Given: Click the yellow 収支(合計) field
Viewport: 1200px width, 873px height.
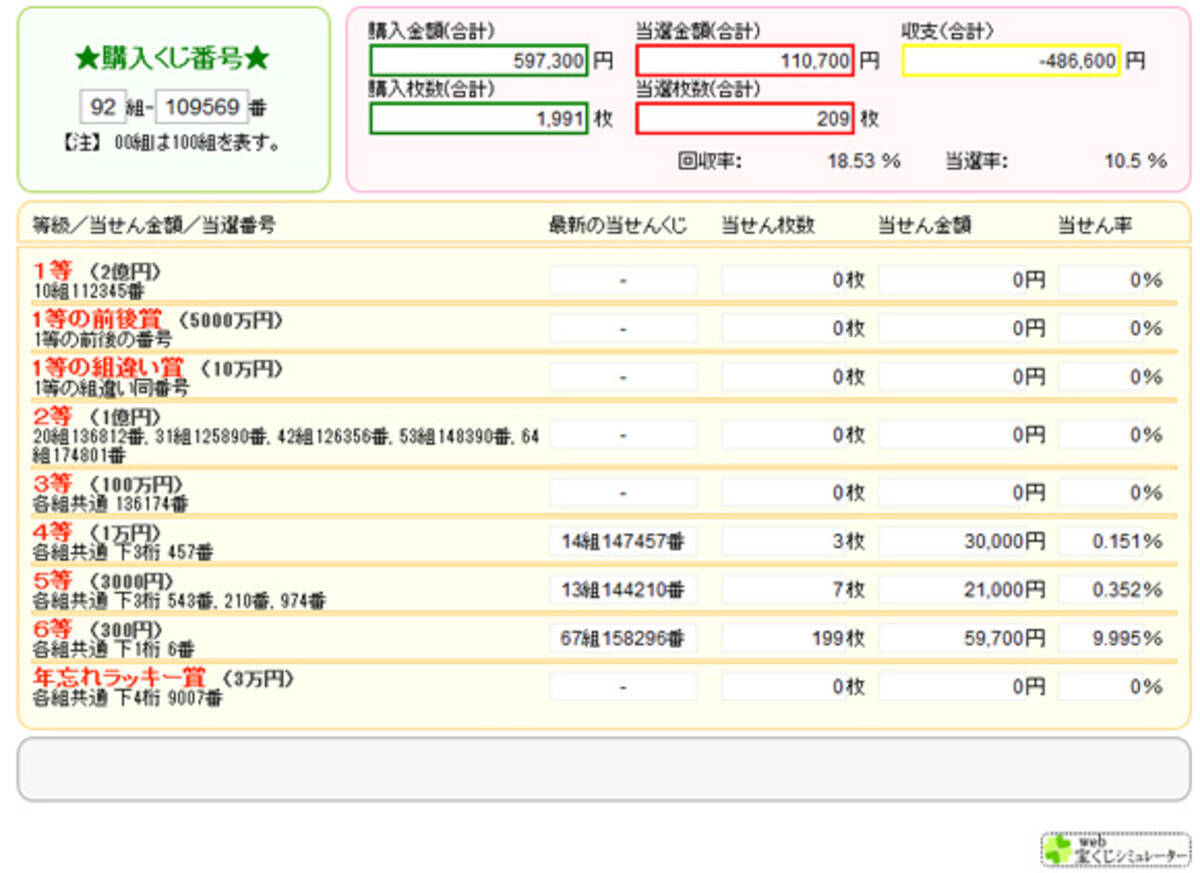Looking at the screenshot, I should coord(1011,61).
